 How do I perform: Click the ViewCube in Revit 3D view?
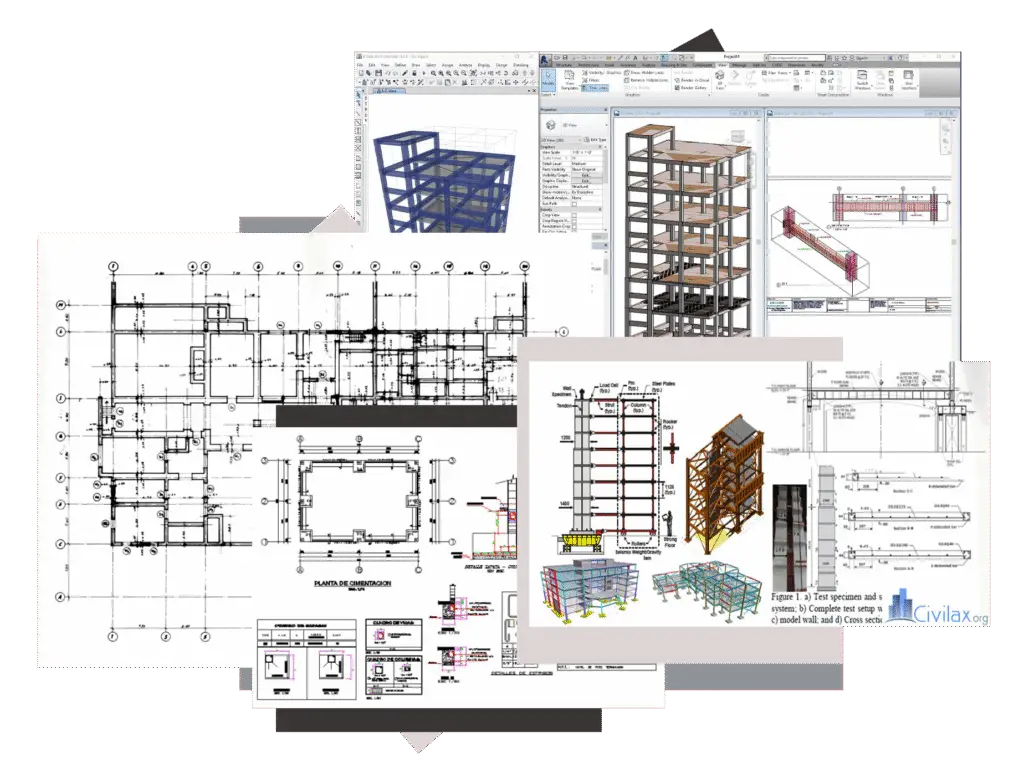coord(737,137)
